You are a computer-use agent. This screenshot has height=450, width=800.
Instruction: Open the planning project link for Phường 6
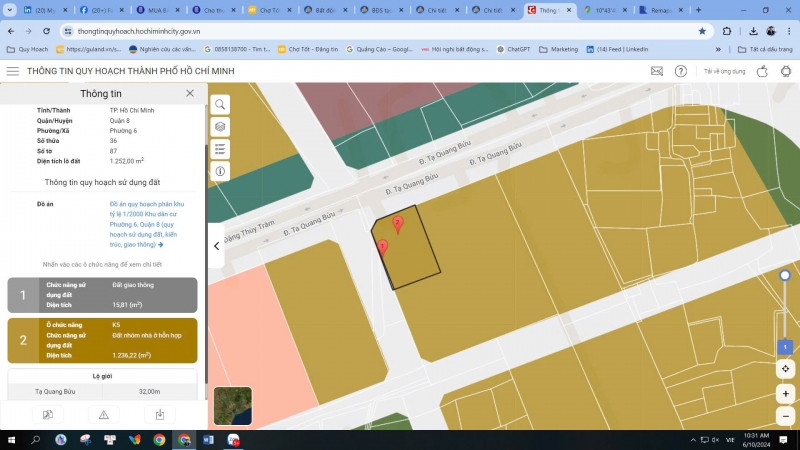134,224
